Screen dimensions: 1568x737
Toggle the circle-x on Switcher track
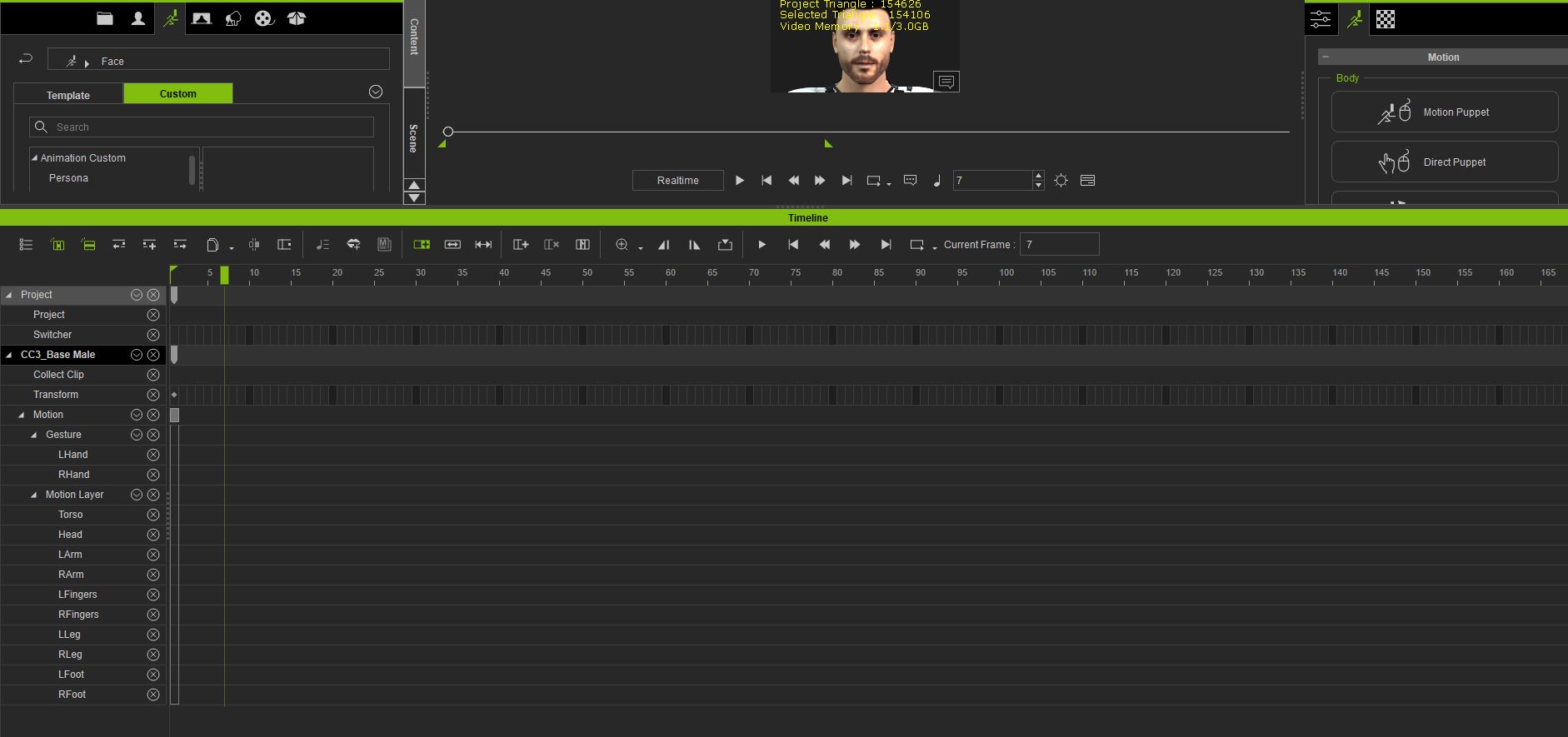pos(153,335)
